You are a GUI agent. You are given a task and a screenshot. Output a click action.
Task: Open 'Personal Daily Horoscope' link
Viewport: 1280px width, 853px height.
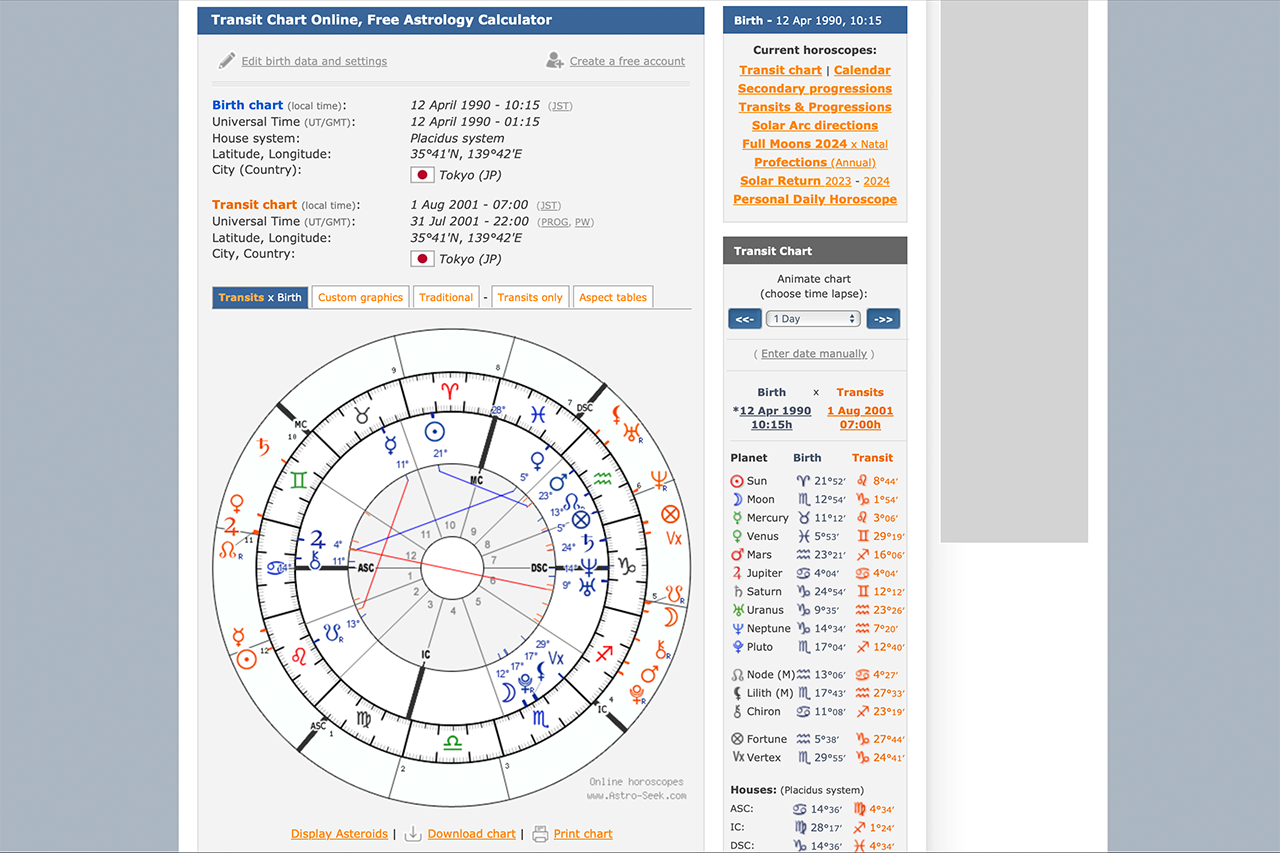[815, 199]
